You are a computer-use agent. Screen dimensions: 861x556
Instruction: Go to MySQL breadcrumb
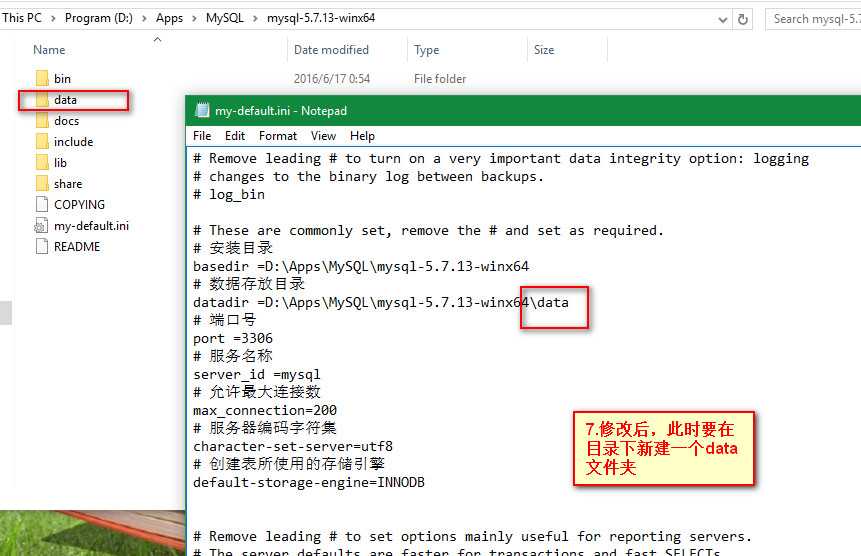pyautogui.click(x=225, y=18)
